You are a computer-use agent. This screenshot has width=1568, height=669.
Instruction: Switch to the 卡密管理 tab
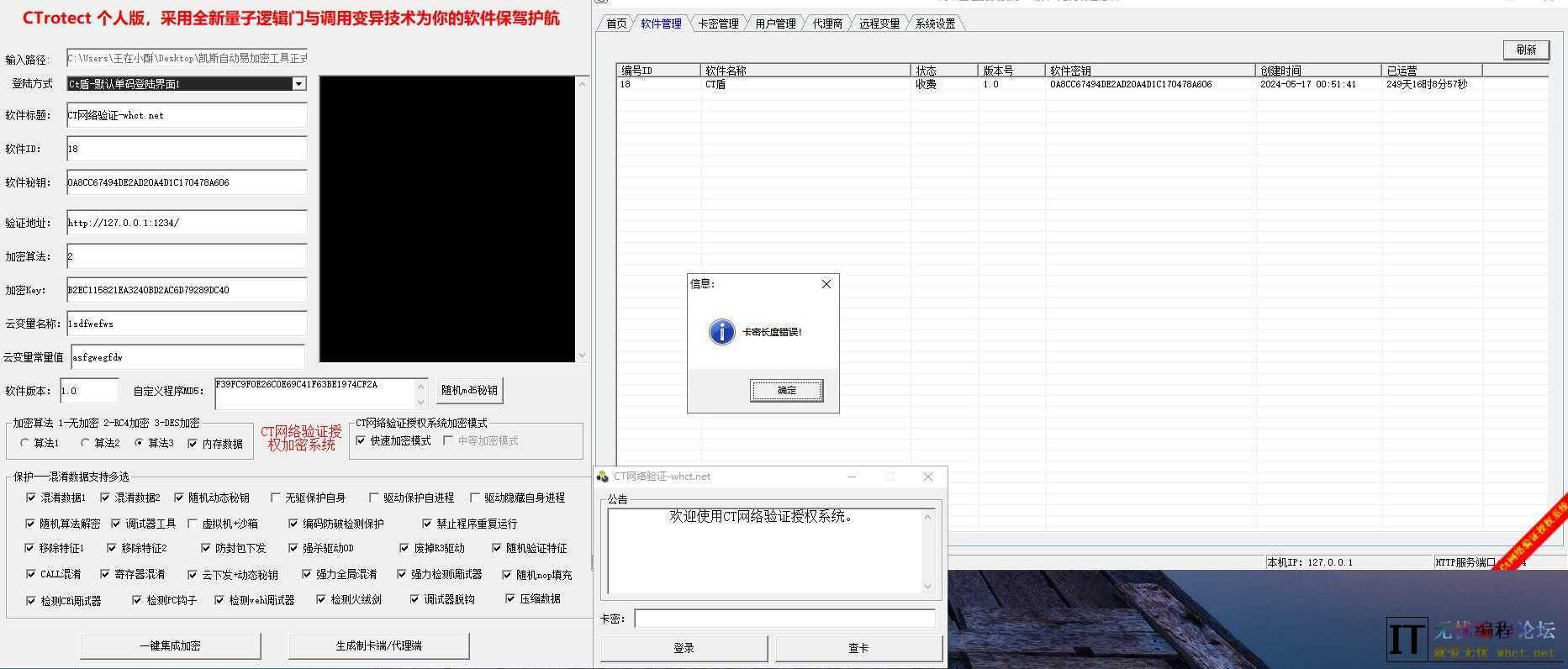pos(717,24)
